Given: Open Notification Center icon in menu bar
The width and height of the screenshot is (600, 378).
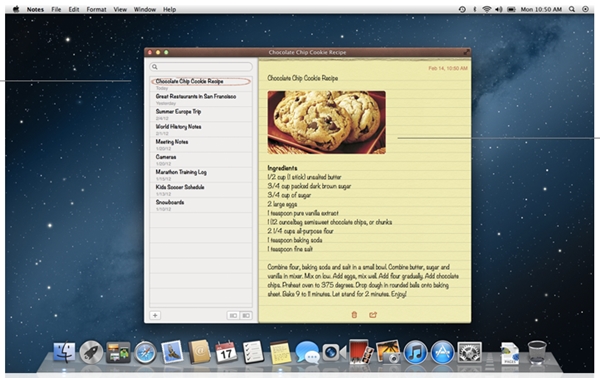Looking at the screenshot, I should pos(585,9).
